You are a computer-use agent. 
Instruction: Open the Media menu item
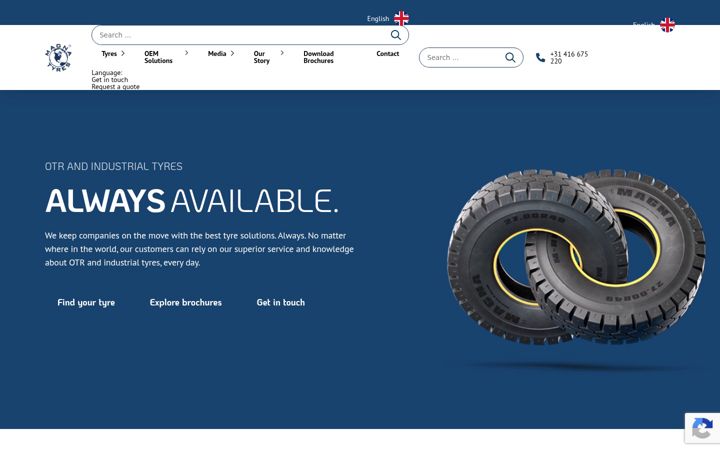(x=217, y=54)
